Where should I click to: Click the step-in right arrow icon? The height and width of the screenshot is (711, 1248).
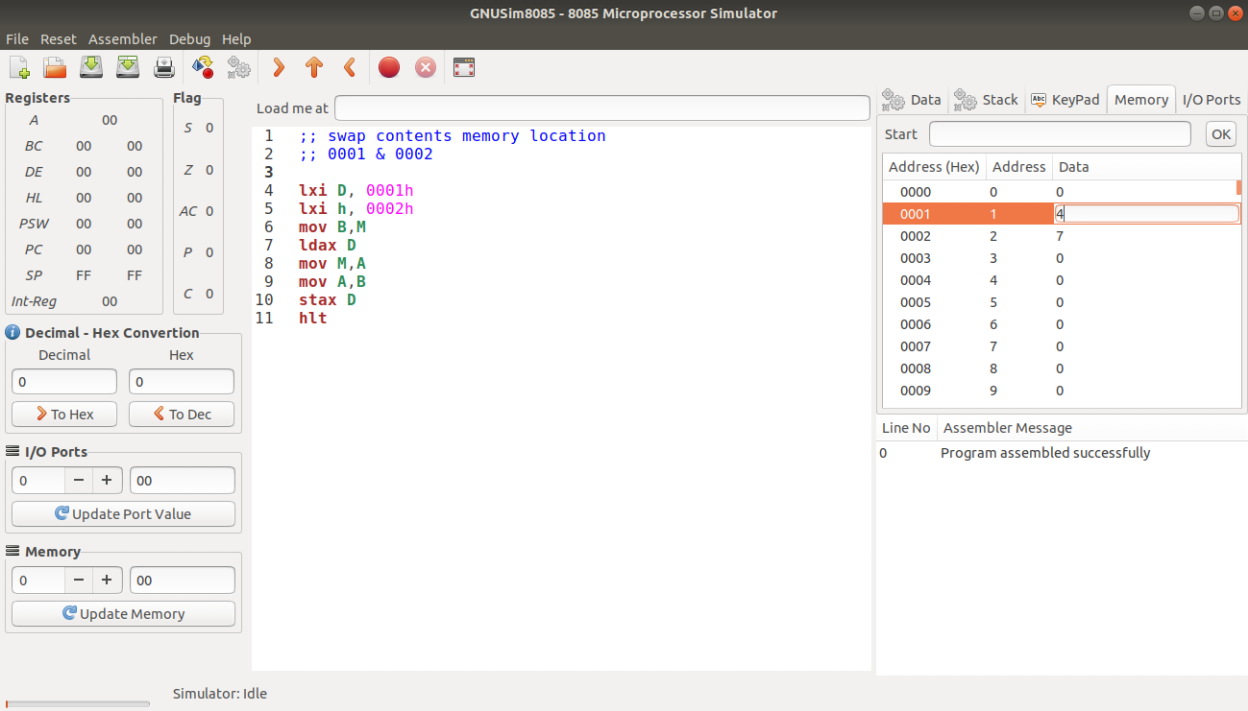coord(279,67)
